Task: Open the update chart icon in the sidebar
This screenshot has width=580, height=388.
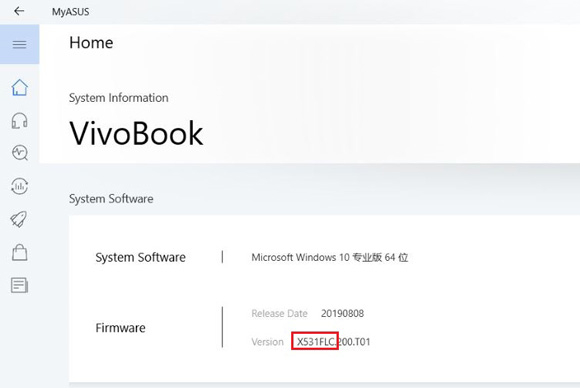Action: [x=20, y=186]
